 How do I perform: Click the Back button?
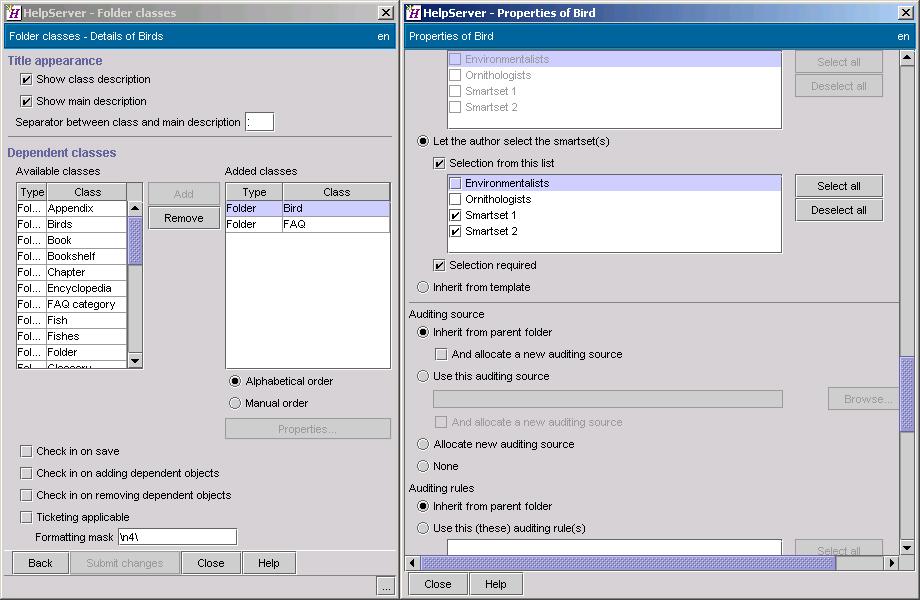pyautogui.click(x=39, y=562)
